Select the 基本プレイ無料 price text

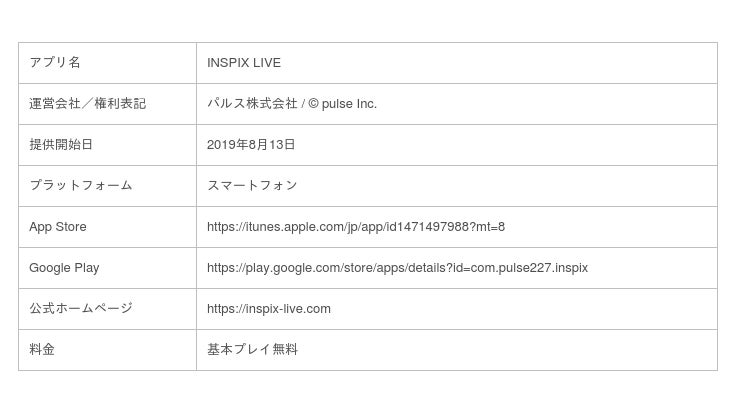[252, 350]
